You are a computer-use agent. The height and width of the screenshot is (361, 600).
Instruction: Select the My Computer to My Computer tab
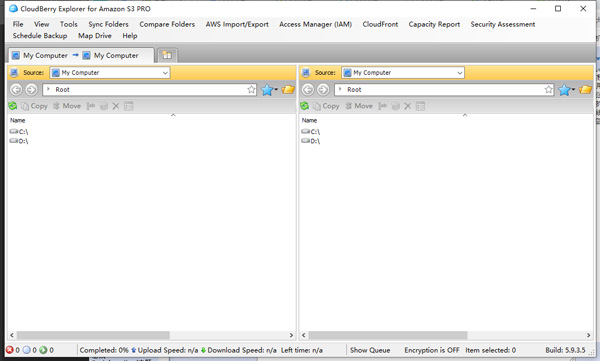81,56
